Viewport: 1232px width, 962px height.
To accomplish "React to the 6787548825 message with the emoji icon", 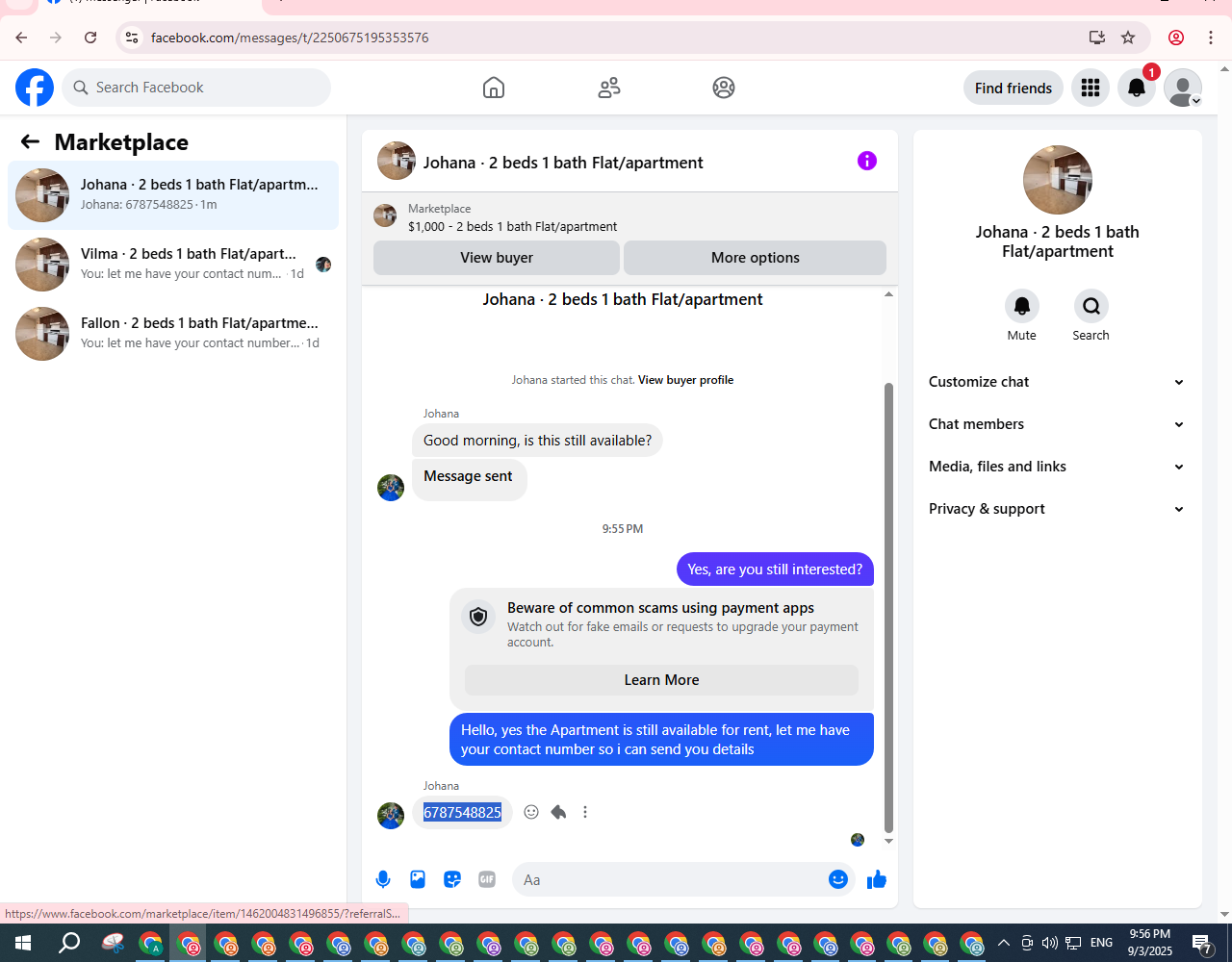I will point(531,812).
